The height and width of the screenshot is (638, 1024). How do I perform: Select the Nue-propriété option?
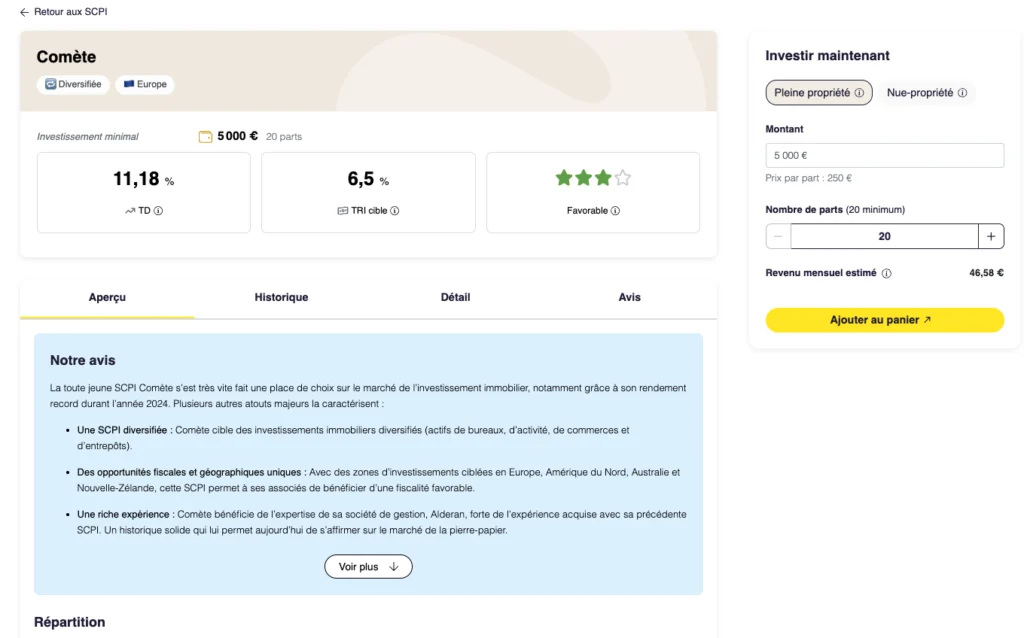point(922,92)
